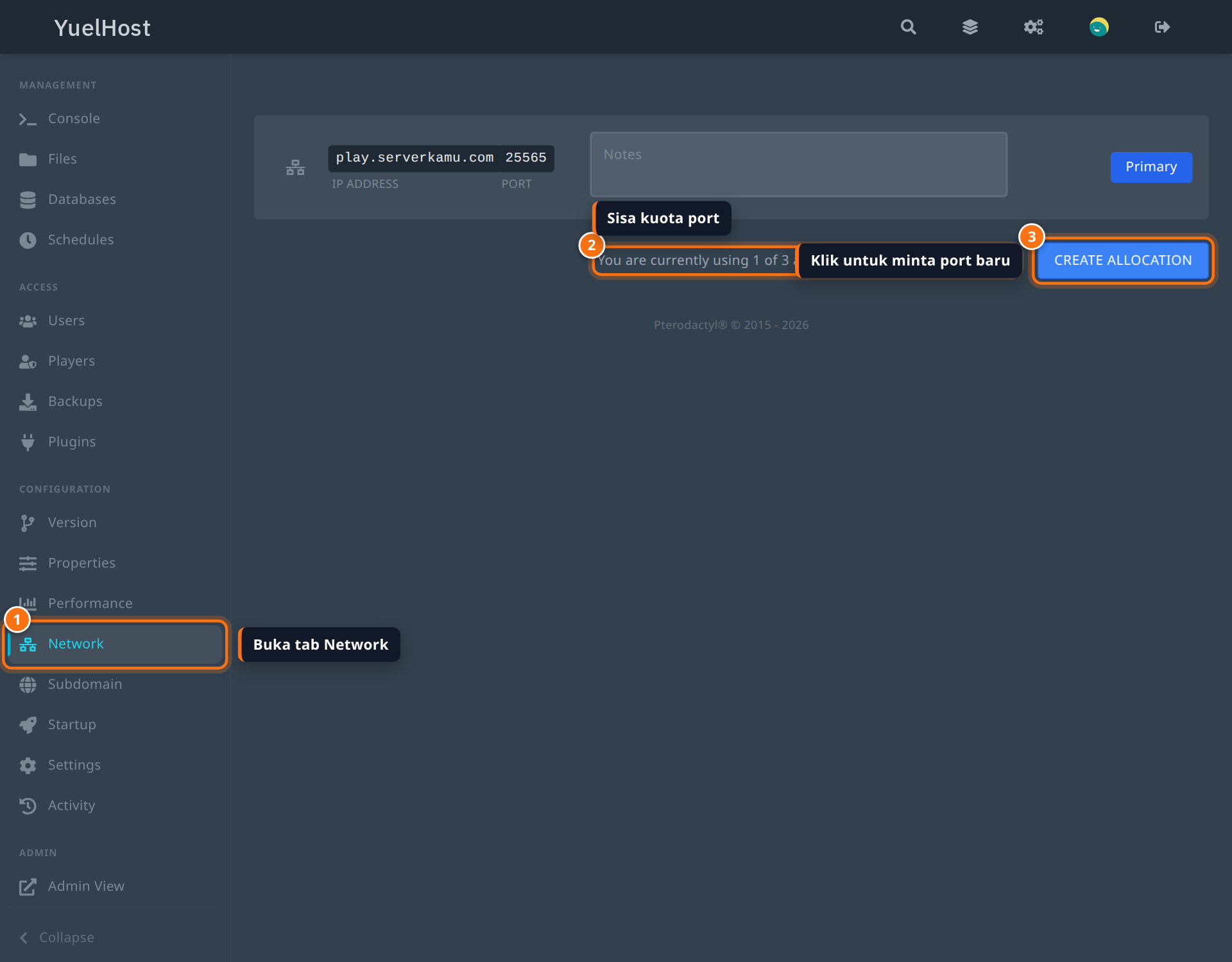1232x962 pixels.
Task: Click the YuelHost logo link
Action: coord(102,28)
